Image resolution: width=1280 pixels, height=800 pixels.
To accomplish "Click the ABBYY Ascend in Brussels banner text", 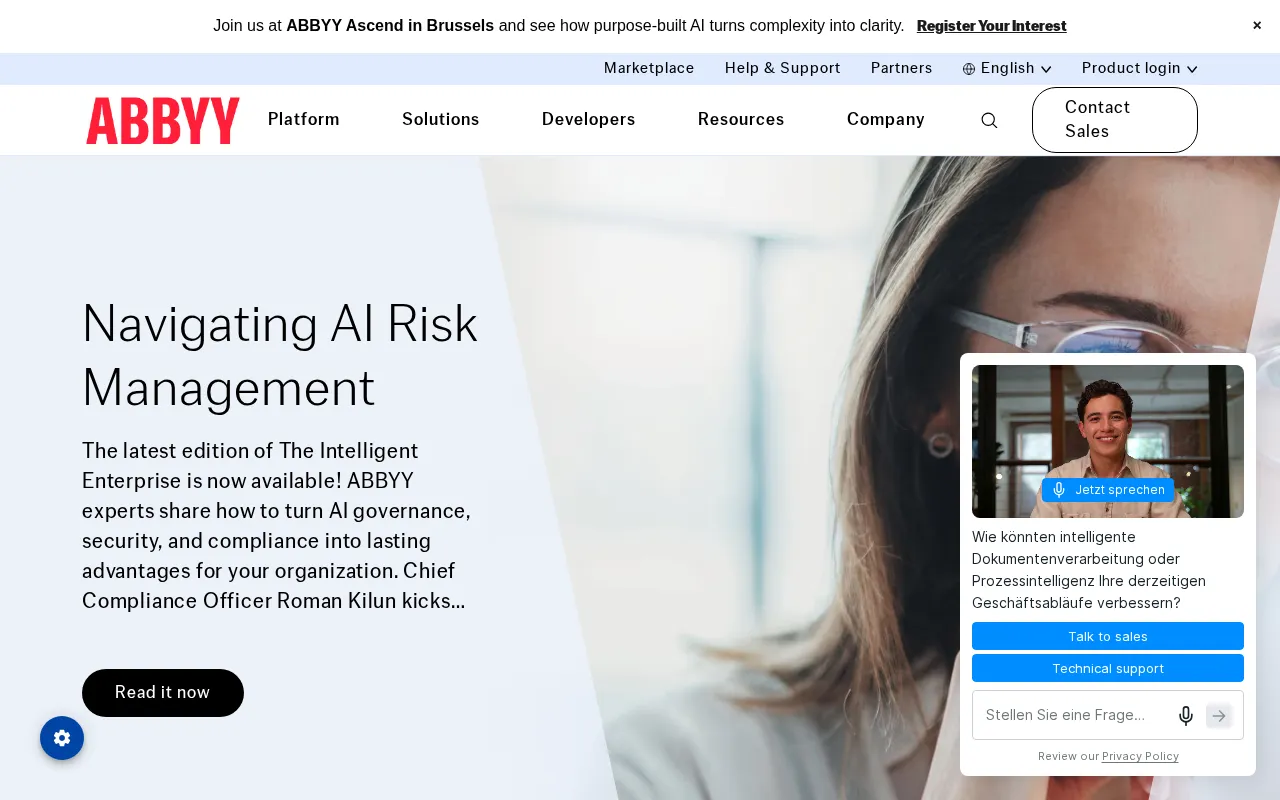I will pos(390,26).
